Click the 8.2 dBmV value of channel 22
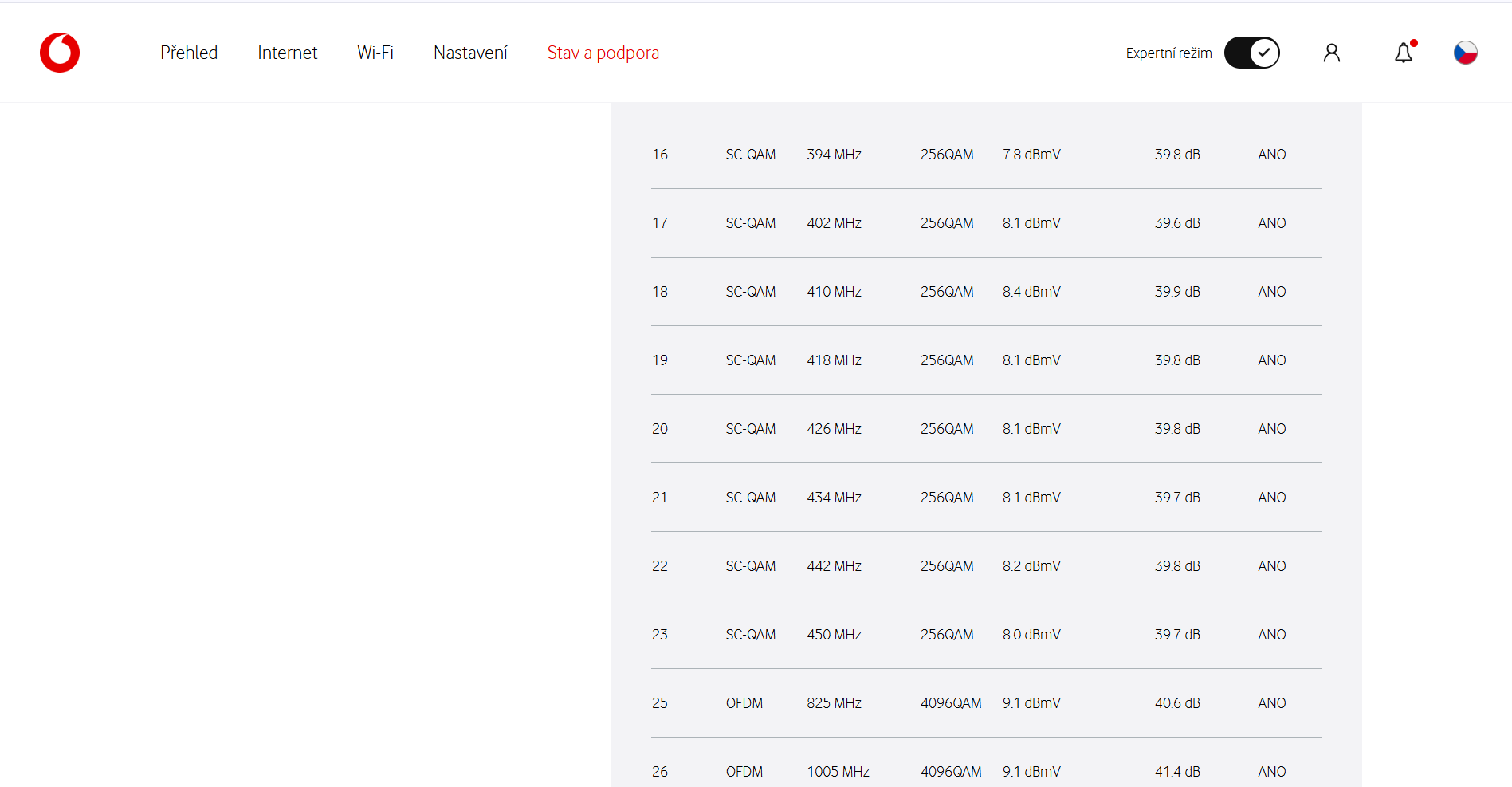This screenshot has height=787, width=1512. pos(1031,566)
